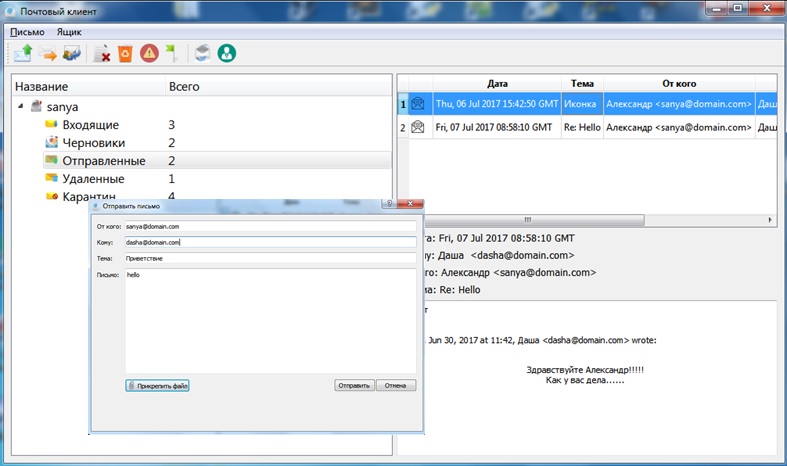Select the message with subject Иконка
The height and width of the screenshot is (466, 787).
pyautogui.click(x=580, y=104)
